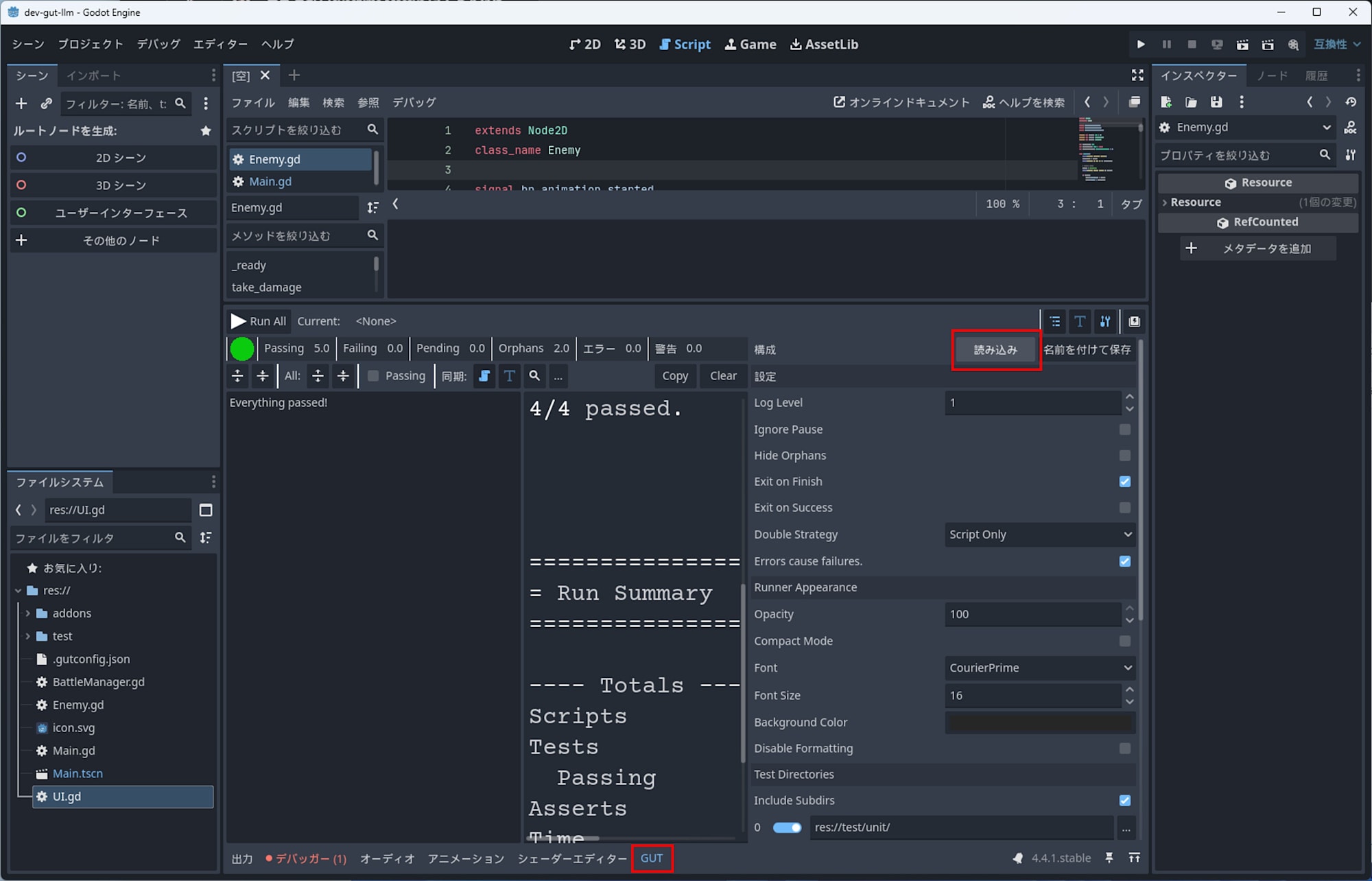Check Exit on Success
The image size is (1372, 881).
pos(1124,508)
